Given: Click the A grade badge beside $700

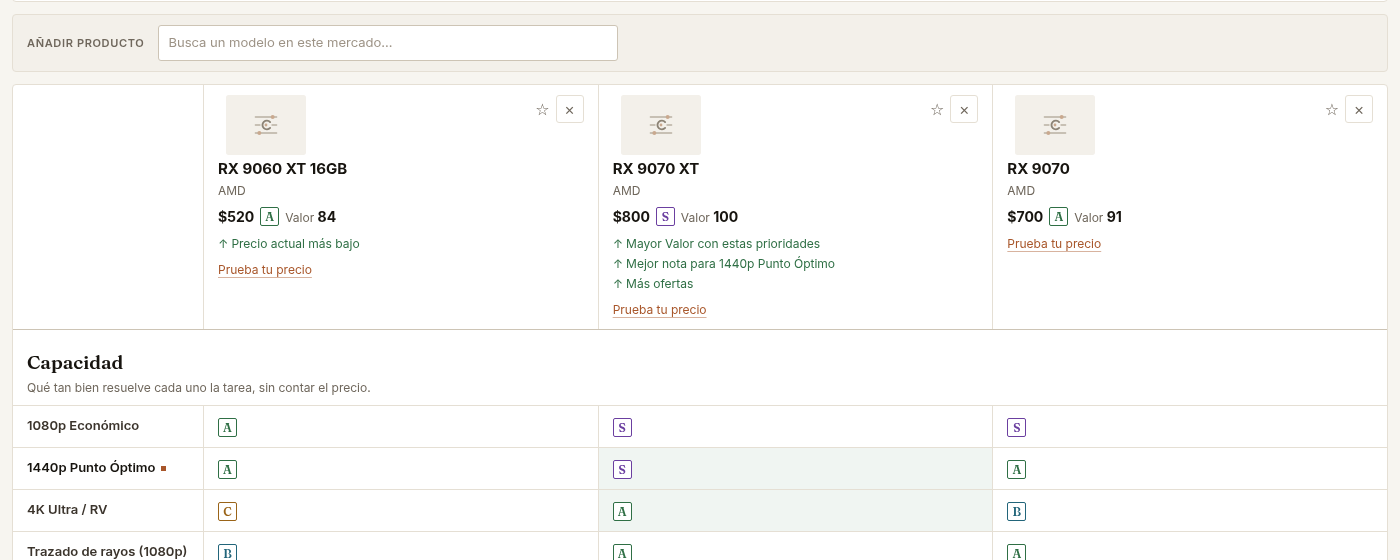Looking at the screenshot, I should [x=1058, y=217].
